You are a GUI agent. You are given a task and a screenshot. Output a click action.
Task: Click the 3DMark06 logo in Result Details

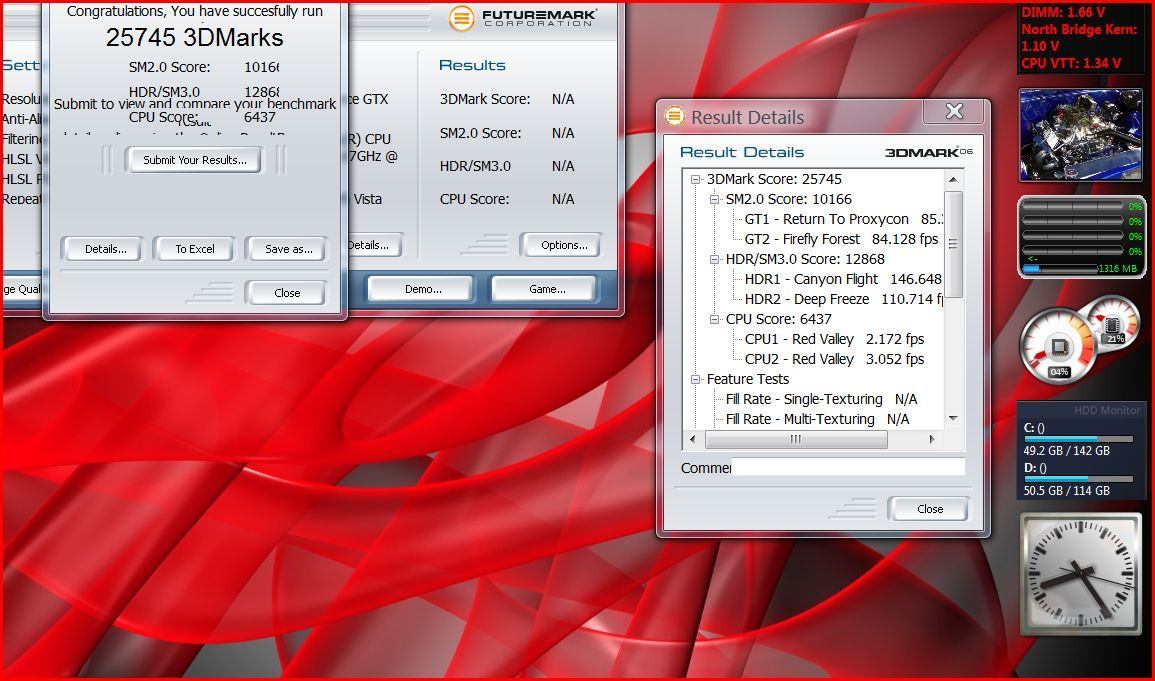point(928,152)
